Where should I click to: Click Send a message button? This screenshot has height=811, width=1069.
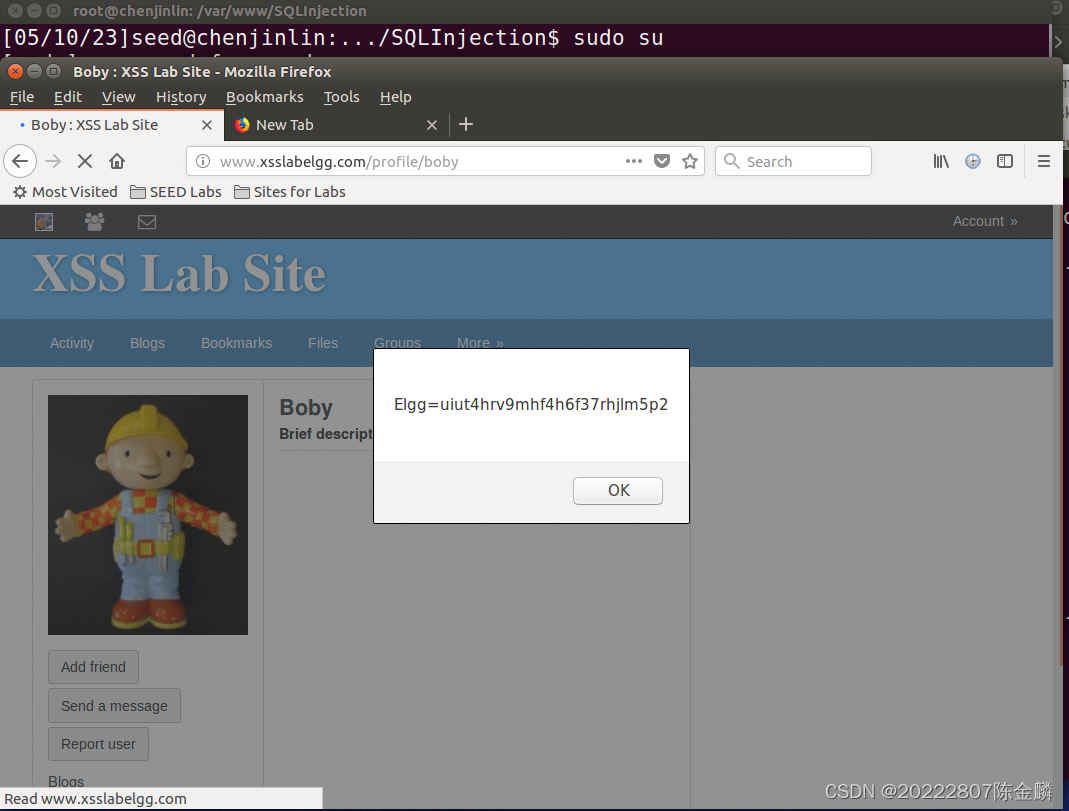(115, 706)
